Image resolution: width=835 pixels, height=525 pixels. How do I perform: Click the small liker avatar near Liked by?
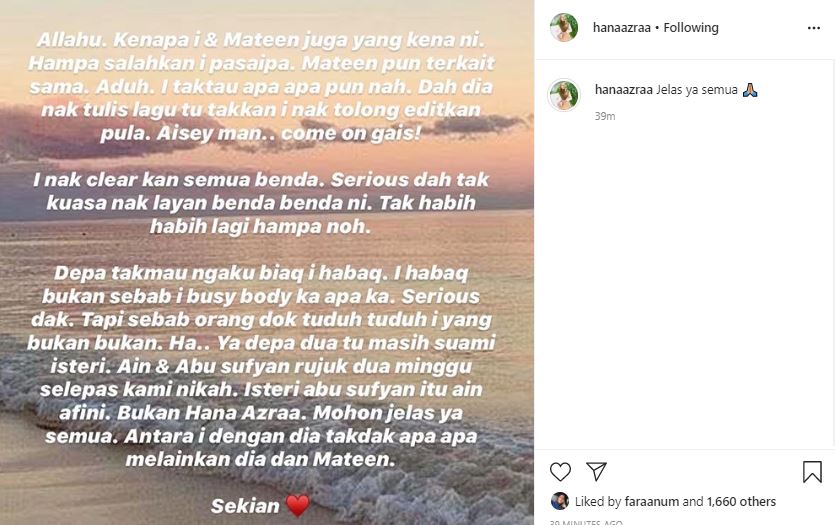click(x=560, y=501)
